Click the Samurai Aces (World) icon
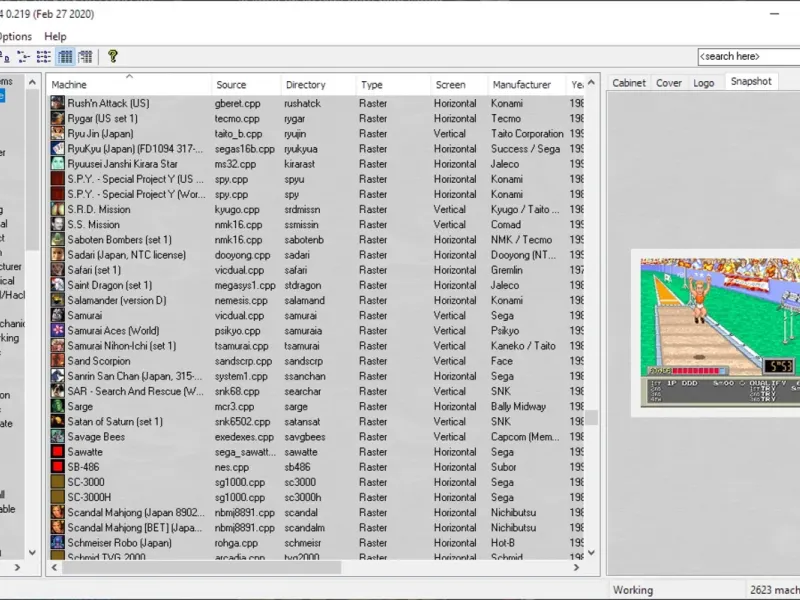This screenshot has height=600, width=800. [x=58, y=331]
